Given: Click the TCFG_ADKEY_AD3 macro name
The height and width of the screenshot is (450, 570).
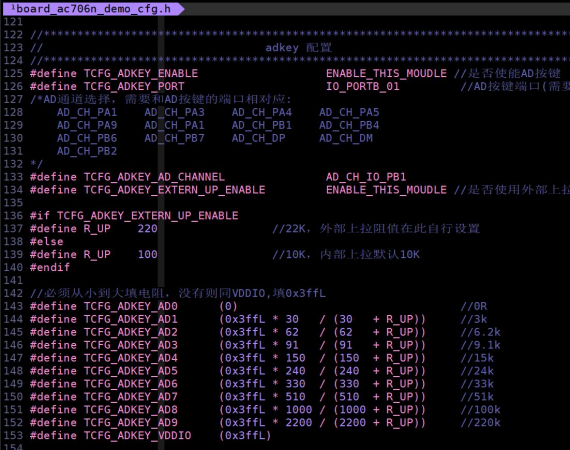Looking at the screenshot, I should coord(131,345).
